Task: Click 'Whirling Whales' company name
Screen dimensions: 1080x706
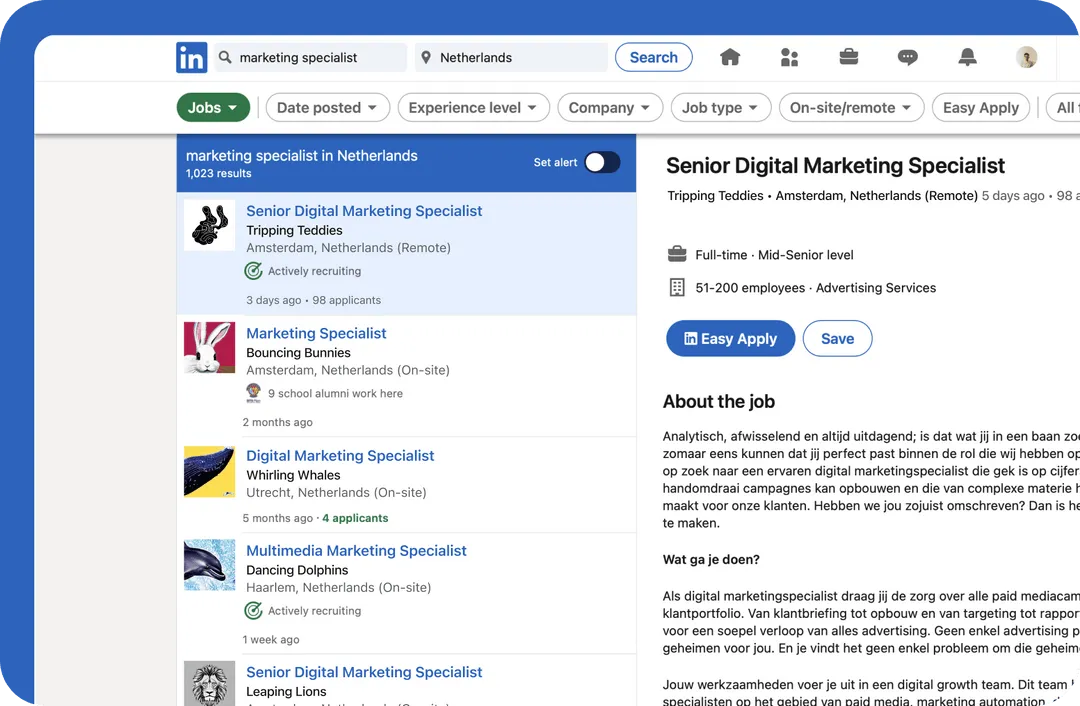Action: tap(293, 475)
